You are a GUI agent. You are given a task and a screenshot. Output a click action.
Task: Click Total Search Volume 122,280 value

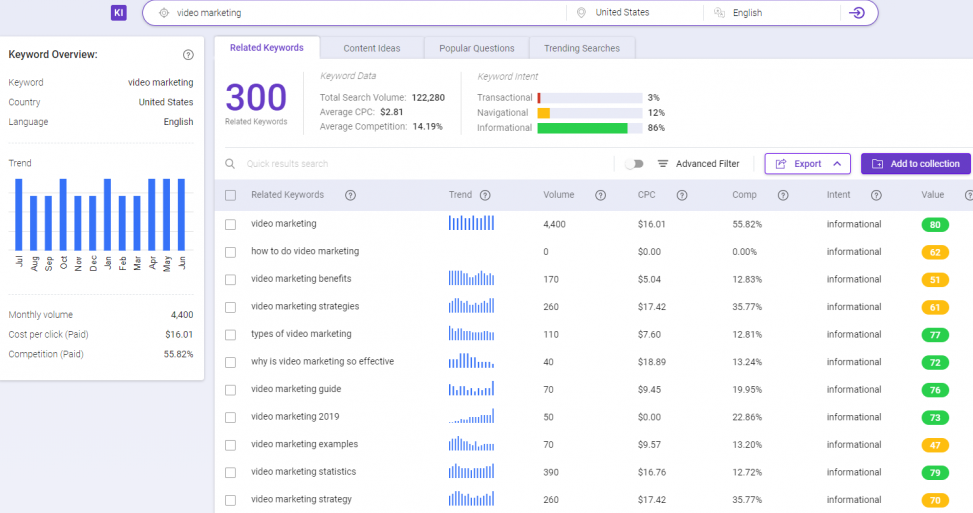point(428,97)
